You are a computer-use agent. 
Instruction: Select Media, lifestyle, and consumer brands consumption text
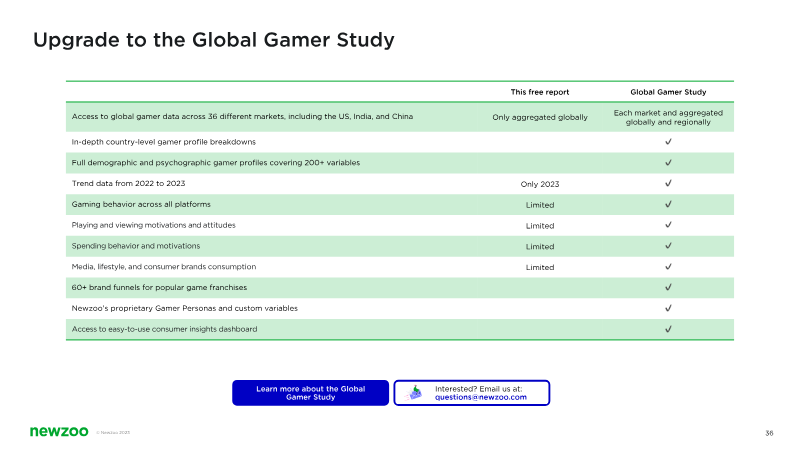(x=164, y=267)
